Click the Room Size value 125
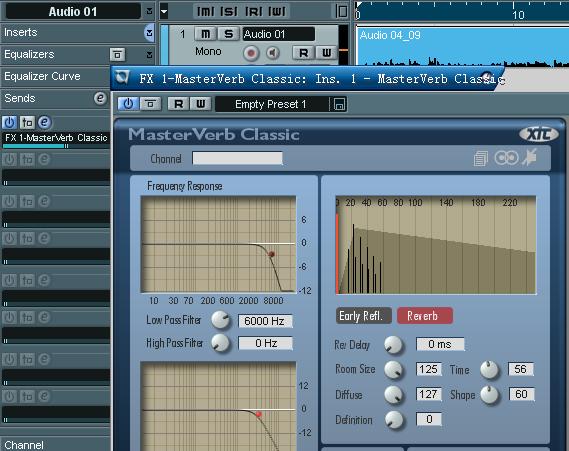Screen dimensions: 569x451 point(429,369)
